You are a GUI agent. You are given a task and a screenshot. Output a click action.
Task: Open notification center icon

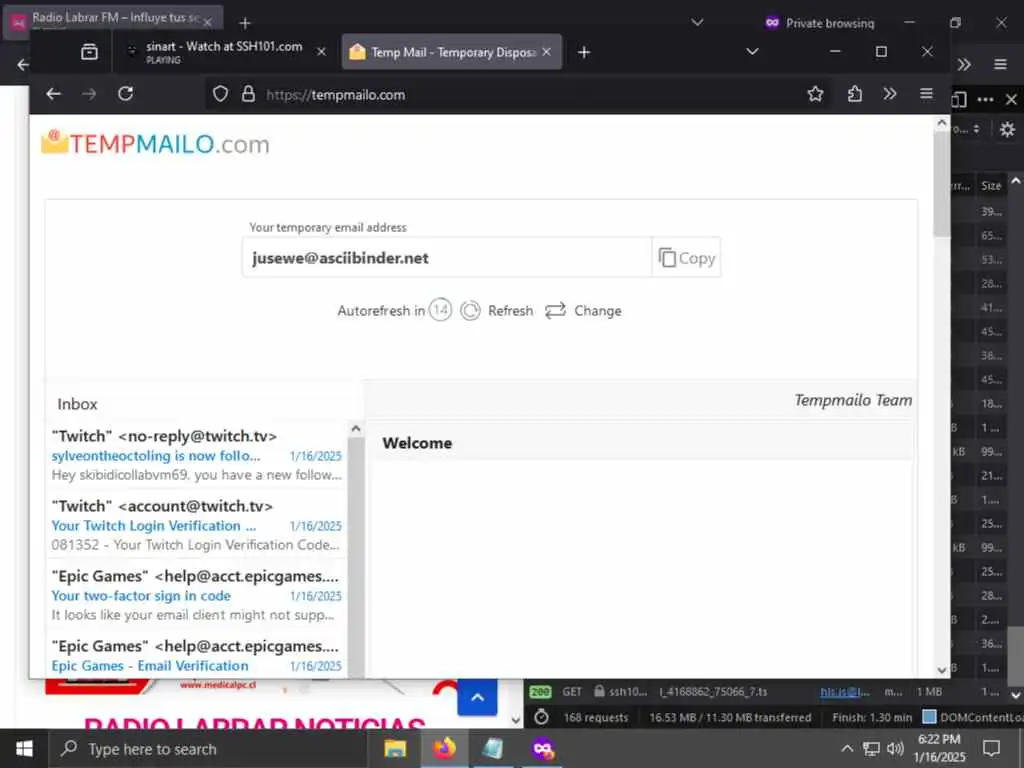pyautogui.click(x=991, y=748)
